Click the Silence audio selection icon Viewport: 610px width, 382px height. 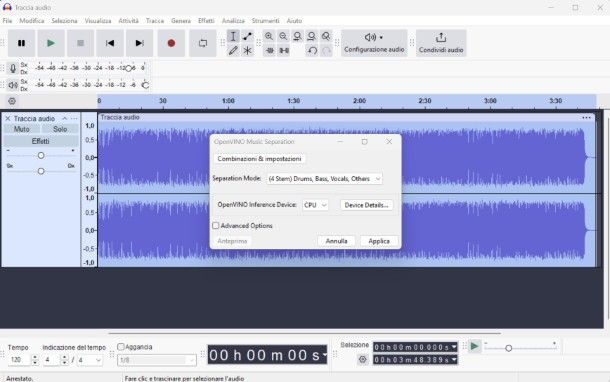(x=284, y=51)
